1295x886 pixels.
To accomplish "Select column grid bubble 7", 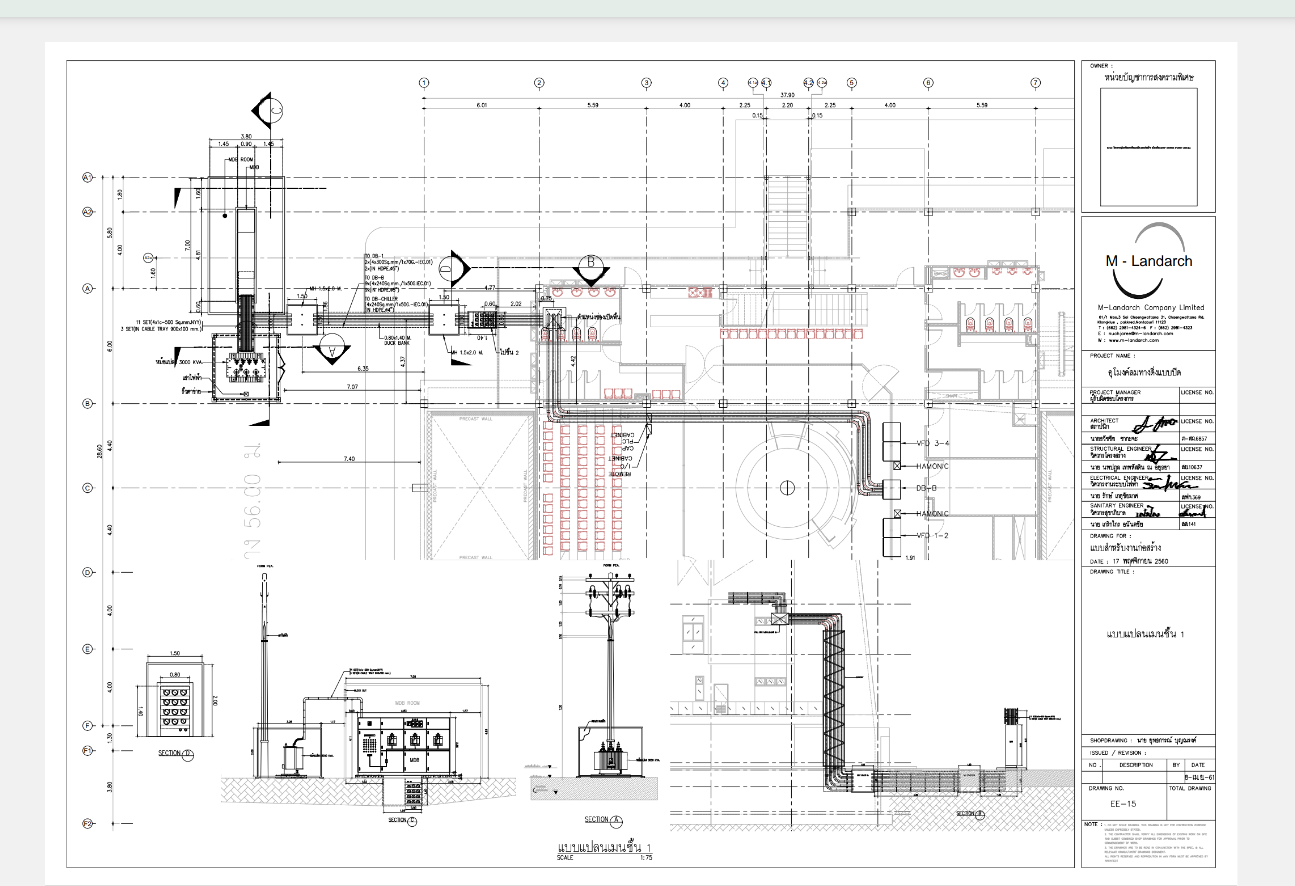I will pos(1036,83).
